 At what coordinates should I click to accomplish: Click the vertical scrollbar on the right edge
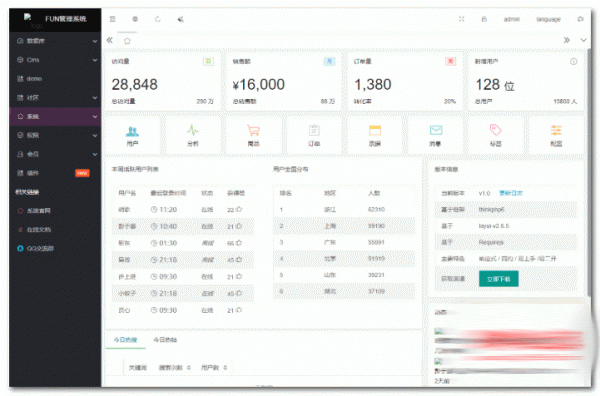pos(589,172)
